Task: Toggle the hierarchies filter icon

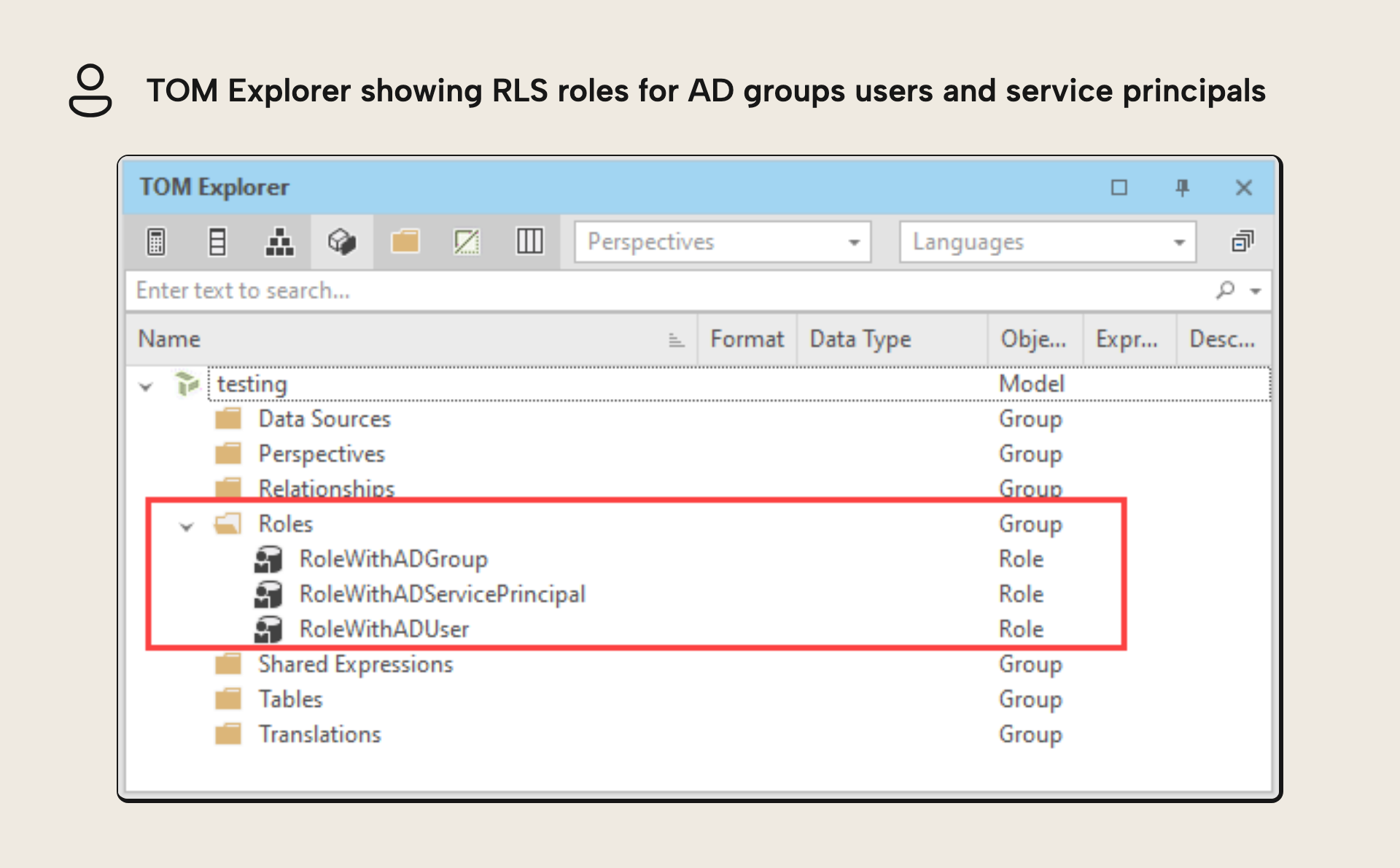Action: click(x=279, y=241)
